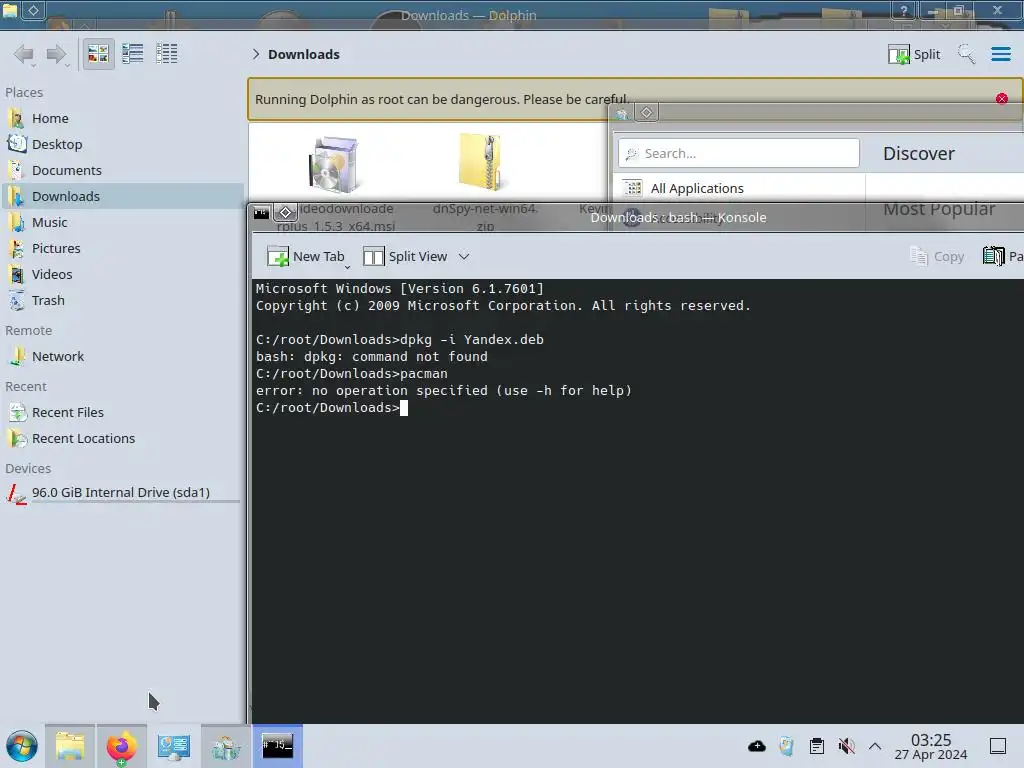Select Downloads in Places sidebar
Image resolution: width=1024 pixels, height=768 pixels.
pos(122,197)
